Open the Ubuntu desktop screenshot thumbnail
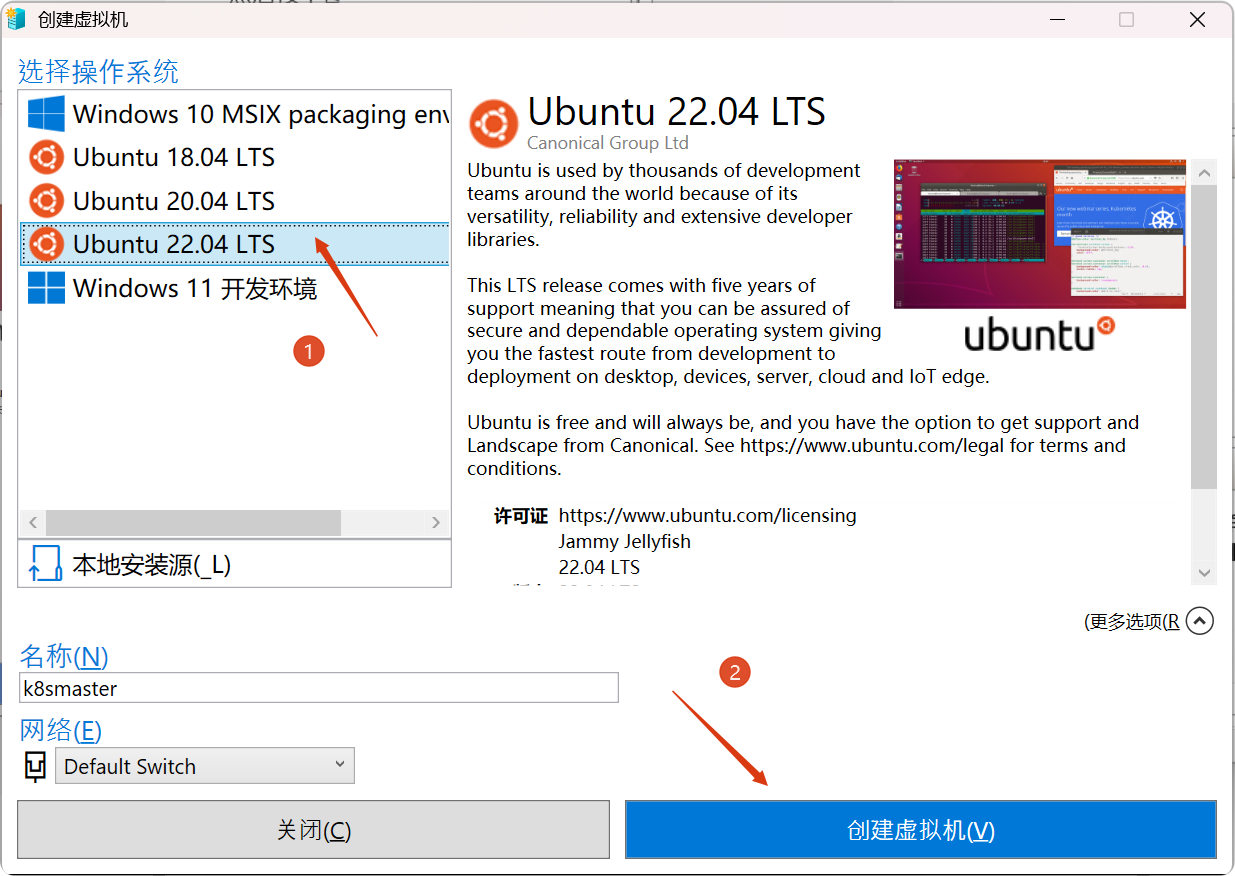Viewport: 1235px width, 876px height. coord(1040,234)
